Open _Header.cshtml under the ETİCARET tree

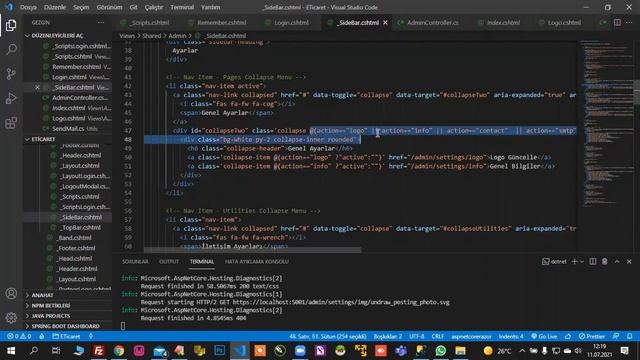pos(81,155)
